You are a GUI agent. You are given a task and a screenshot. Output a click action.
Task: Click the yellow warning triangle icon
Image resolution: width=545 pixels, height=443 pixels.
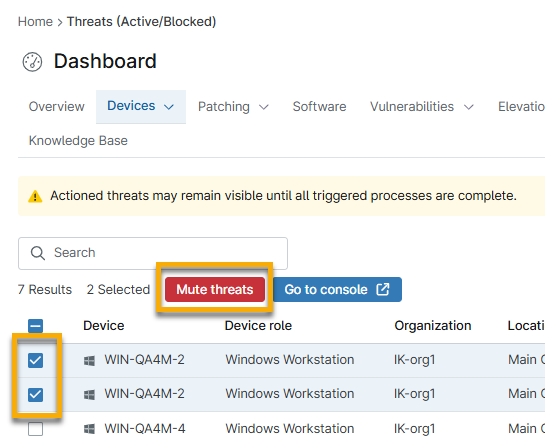pyautogui.click(x=35, y=196)
